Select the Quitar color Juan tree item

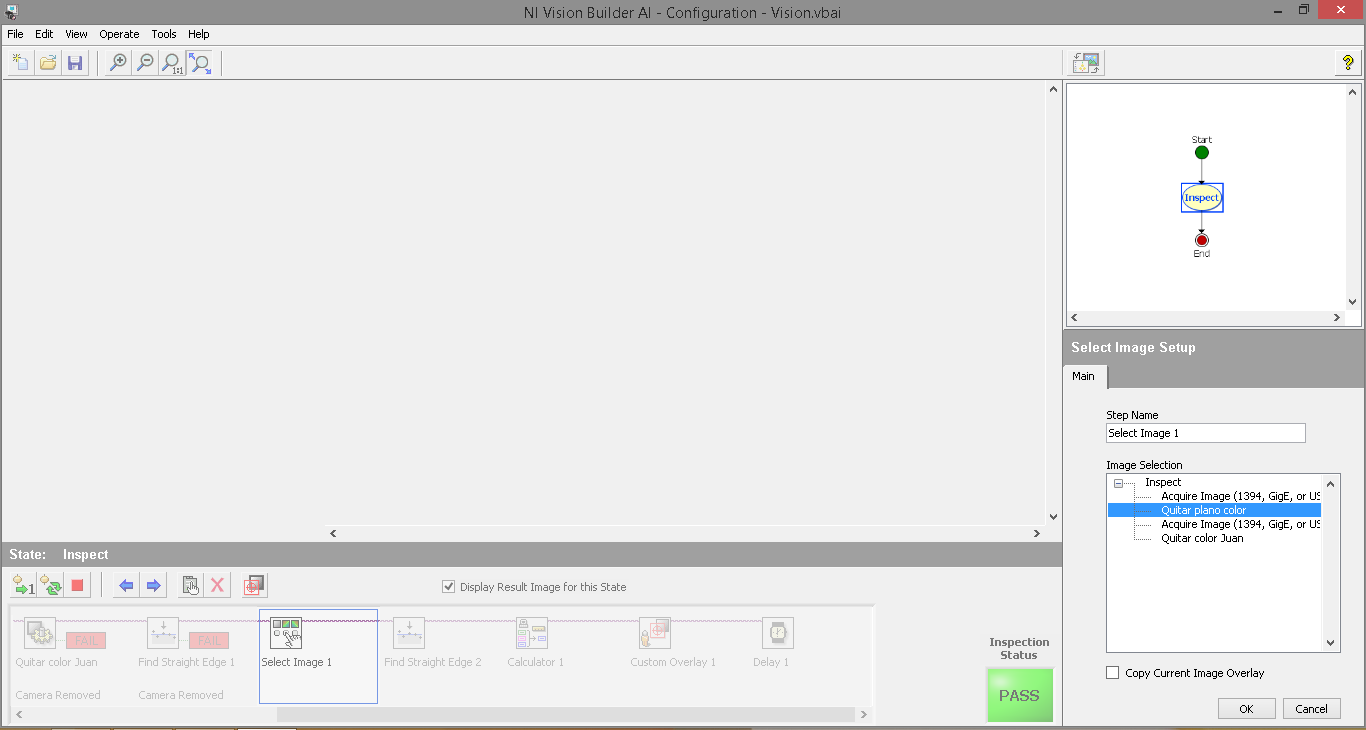(x=1202, y=538)
